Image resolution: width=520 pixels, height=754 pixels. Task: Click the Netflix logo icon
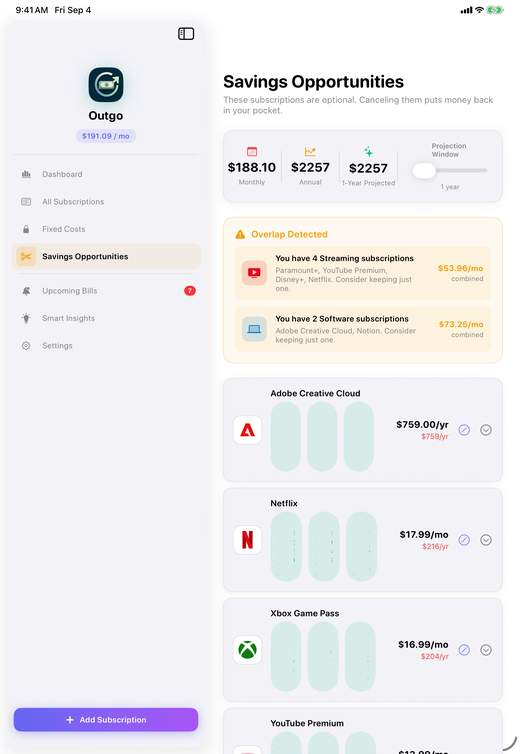click(x=247, y=540)
